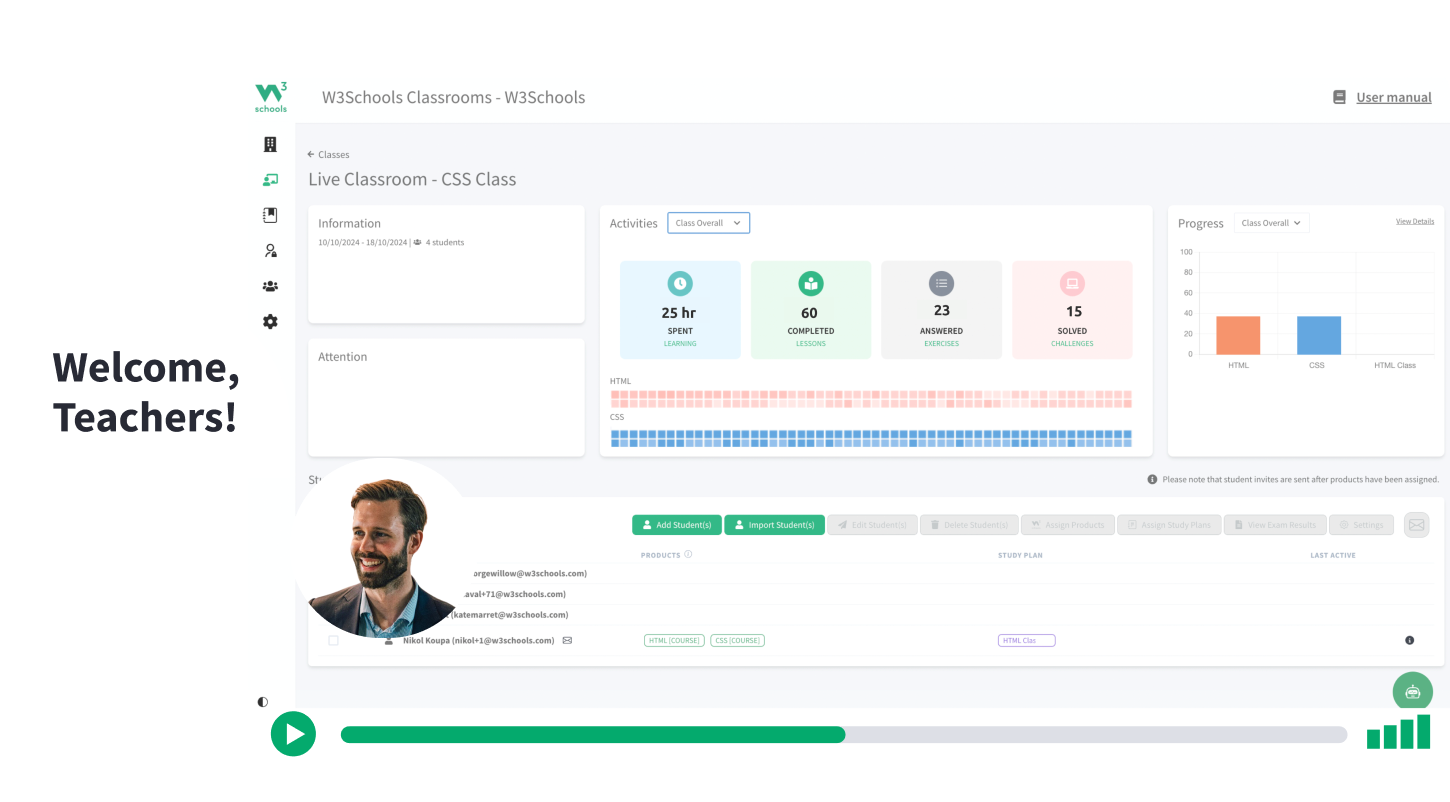Click the answered exercises list icon
1450x802 pixels.
point(942,284)
